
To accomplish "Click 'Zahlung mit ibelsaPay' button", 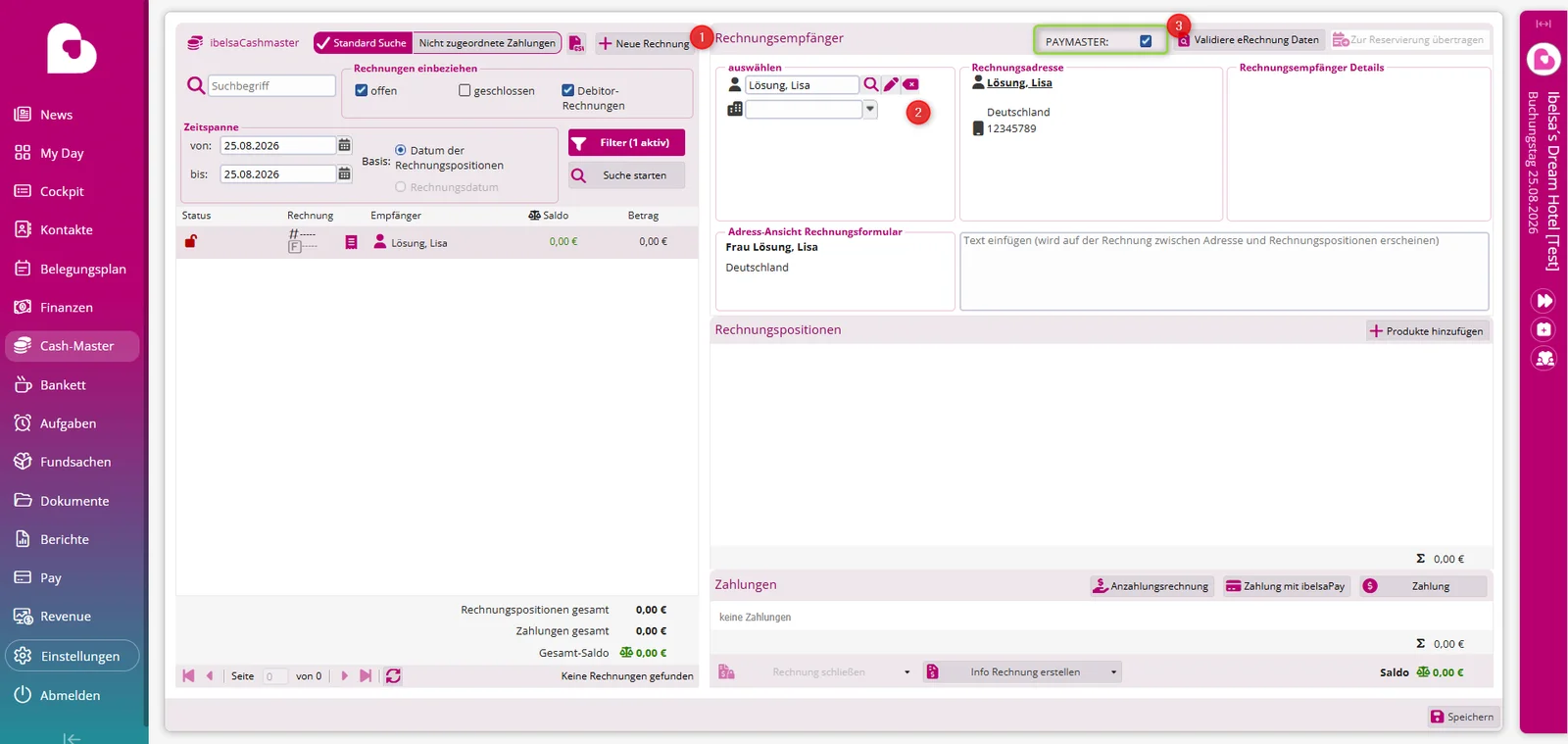I will (1286, 586).
